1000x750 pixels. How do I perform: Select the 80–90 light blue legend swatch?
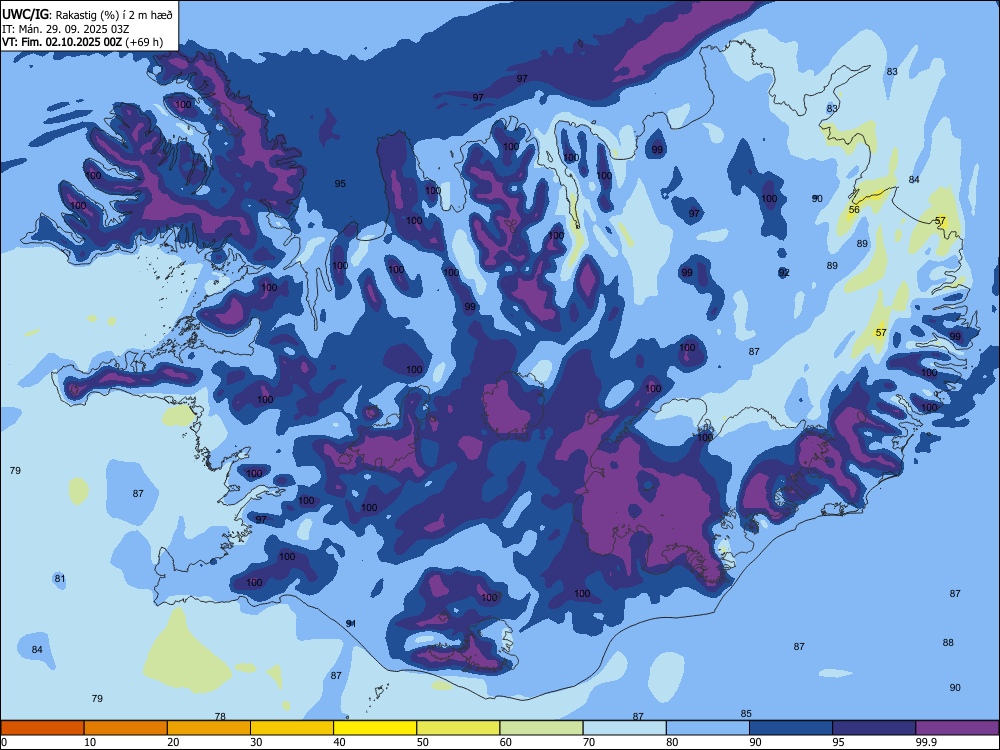708,728
